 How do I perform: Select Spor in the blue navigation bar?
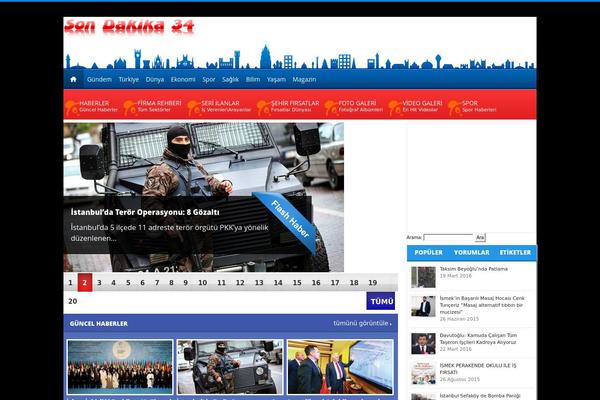tap(209, 79)
